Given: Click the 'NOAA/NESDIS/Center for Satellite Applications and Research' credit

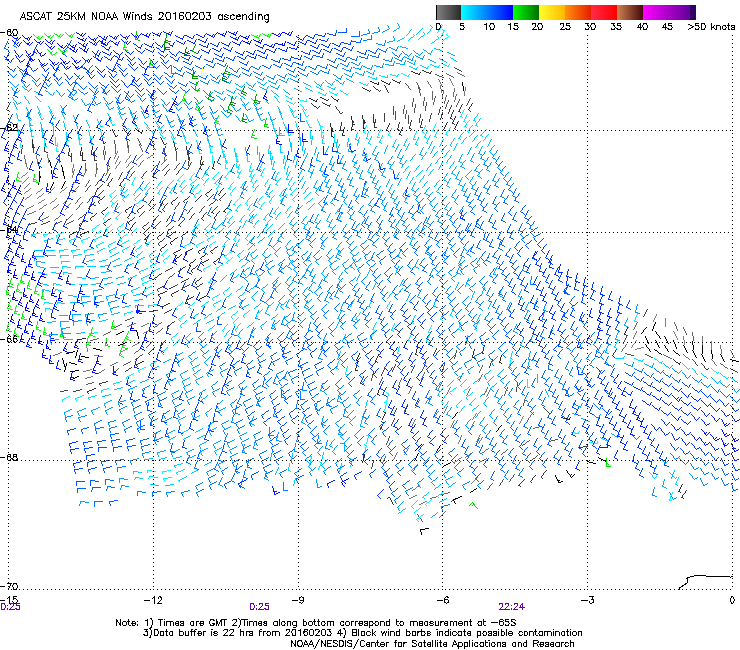Looking at the screenshot, I should (x=432, y=643).
